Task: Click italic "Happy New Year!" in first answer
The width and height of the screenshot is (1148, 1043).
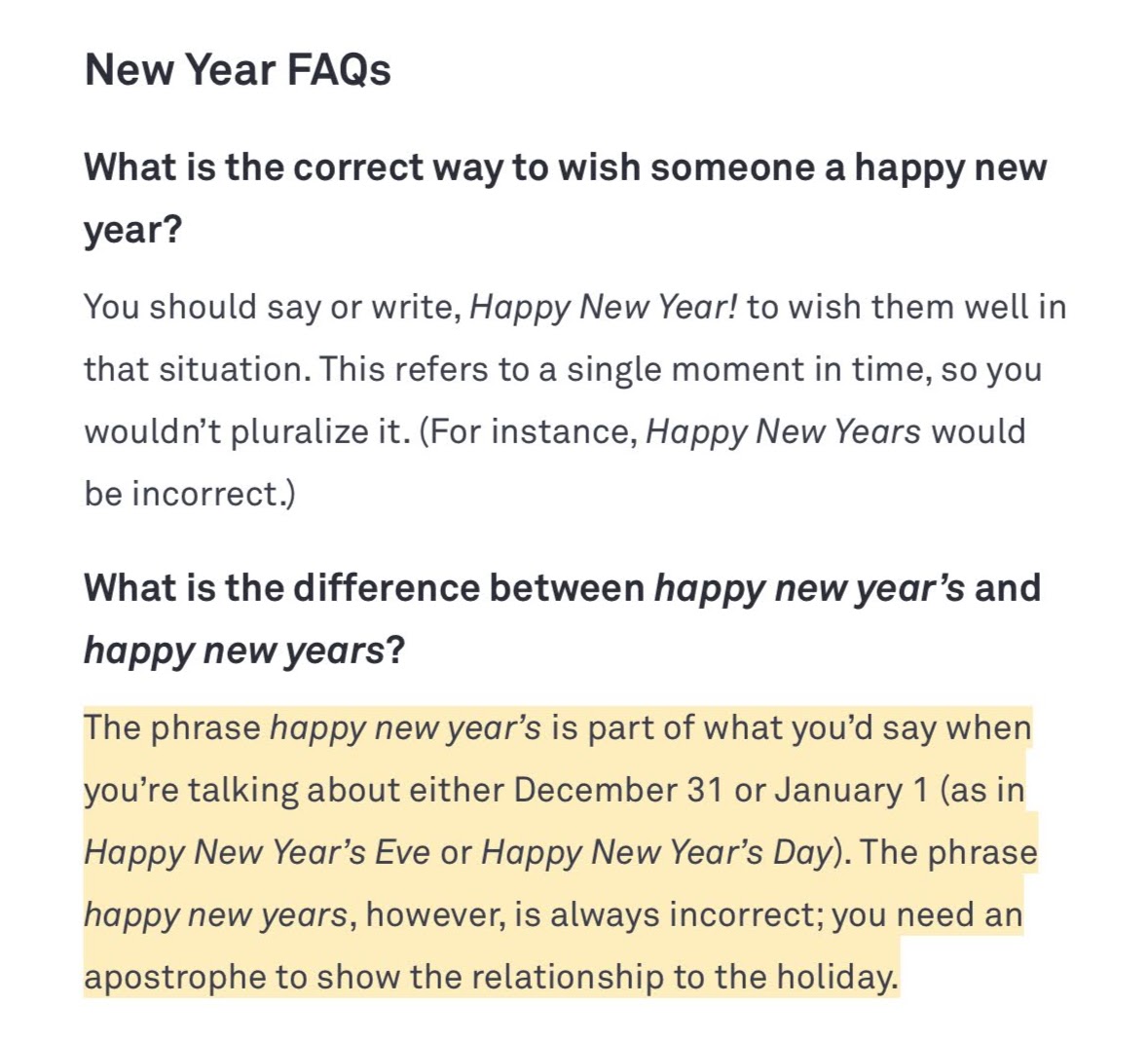Action: click(x=603, y=308)
